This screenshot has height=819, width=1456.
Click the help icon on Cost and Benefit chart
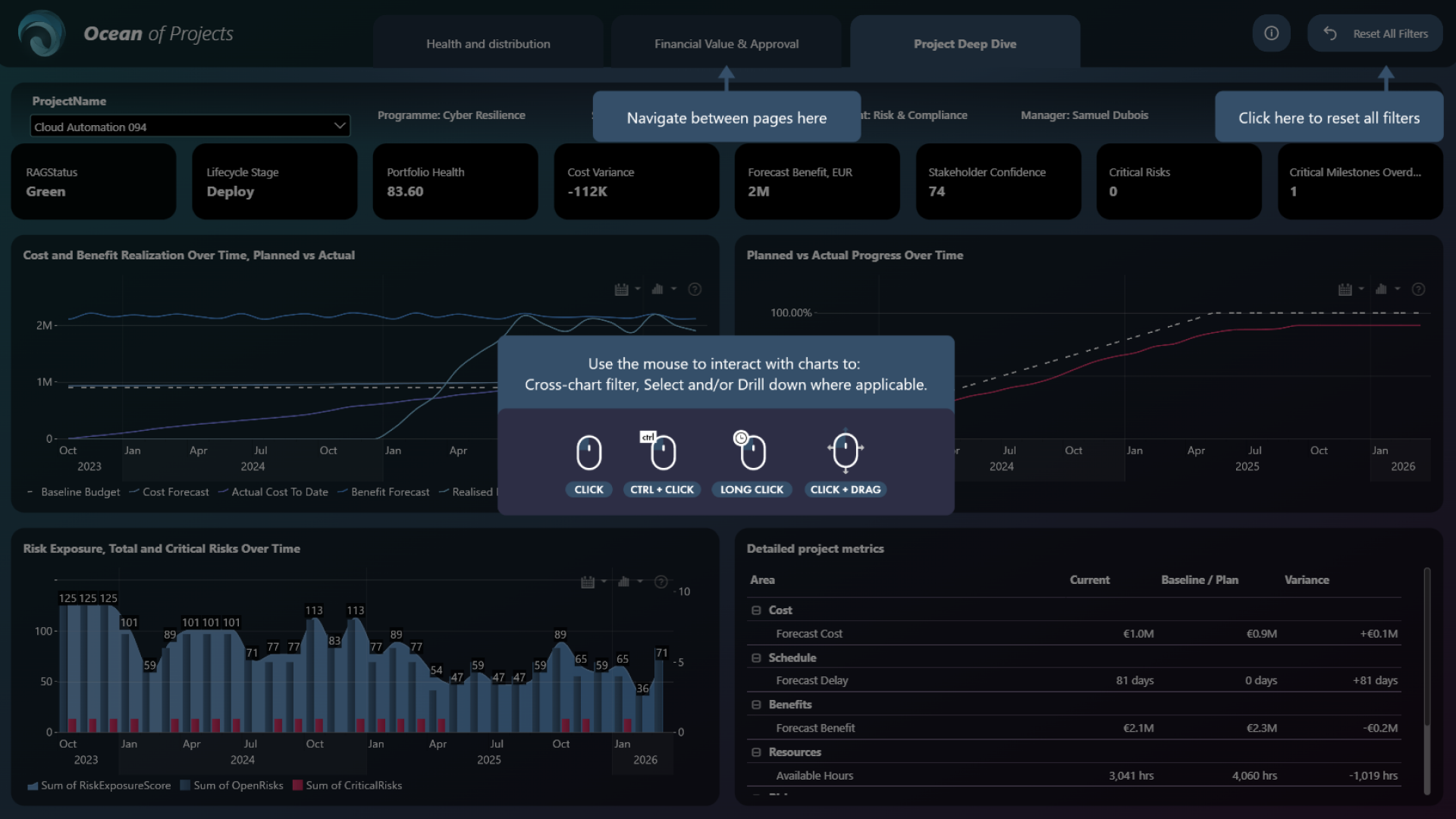pyautogui.click(x=695, y=289)
